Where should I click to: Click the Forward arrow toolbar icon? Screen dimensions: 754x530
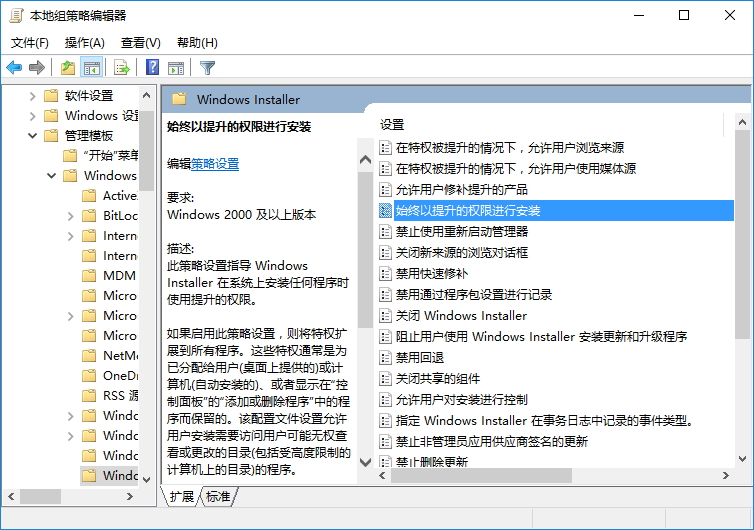pos(37,67)
